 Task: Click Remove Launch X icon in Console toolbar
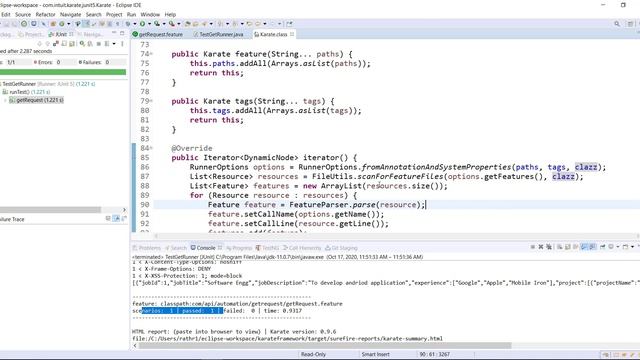(541, 247)
